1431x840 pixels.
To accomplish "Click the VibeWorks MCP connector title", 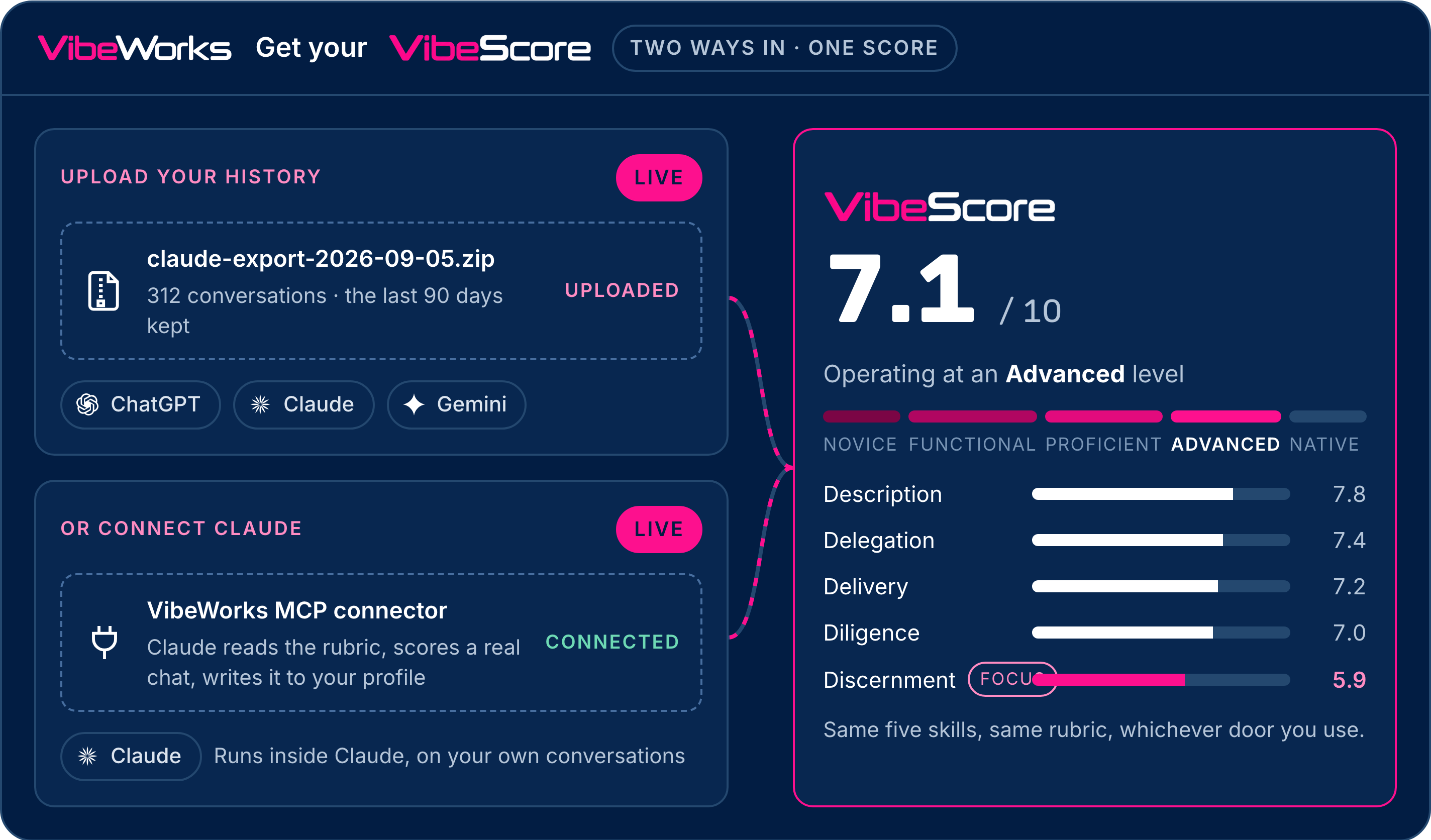I will [297, 610].
